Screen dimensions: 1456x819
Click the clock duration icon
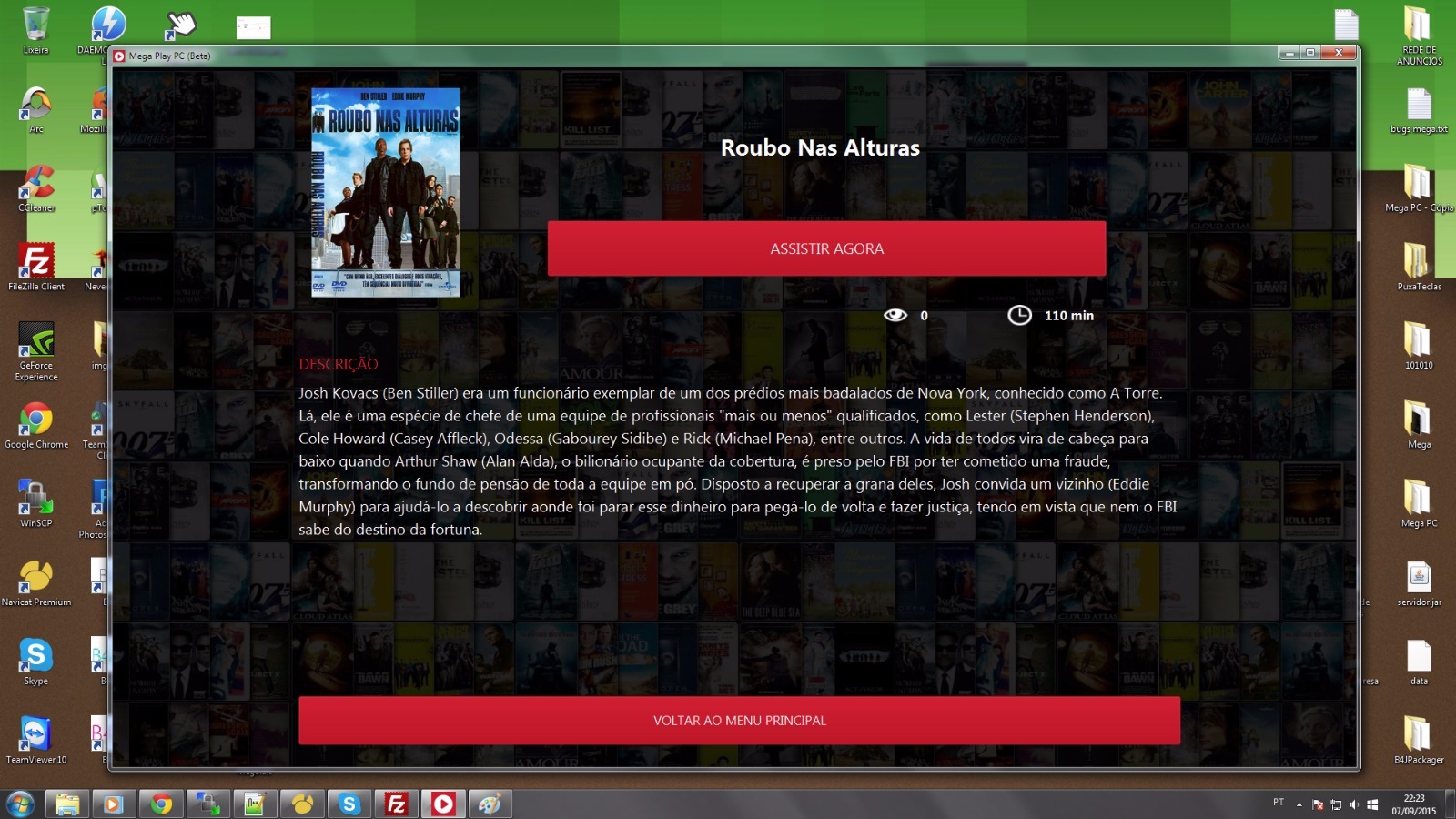(x=1019, y=315)
